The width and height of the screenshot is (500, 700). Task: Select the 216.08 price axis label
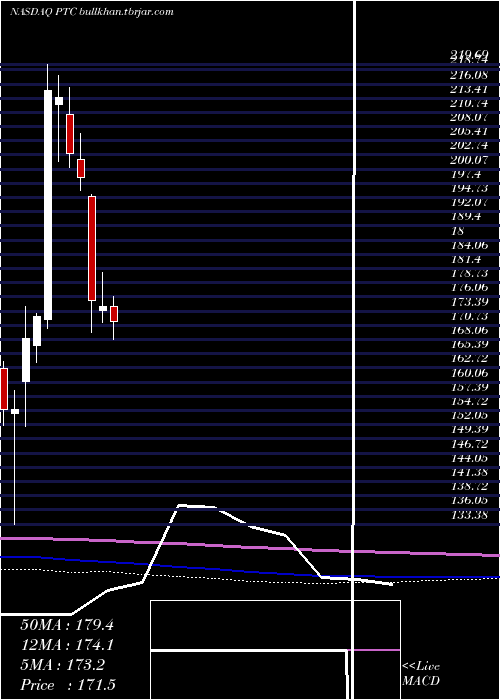click(x=469, y=75)
